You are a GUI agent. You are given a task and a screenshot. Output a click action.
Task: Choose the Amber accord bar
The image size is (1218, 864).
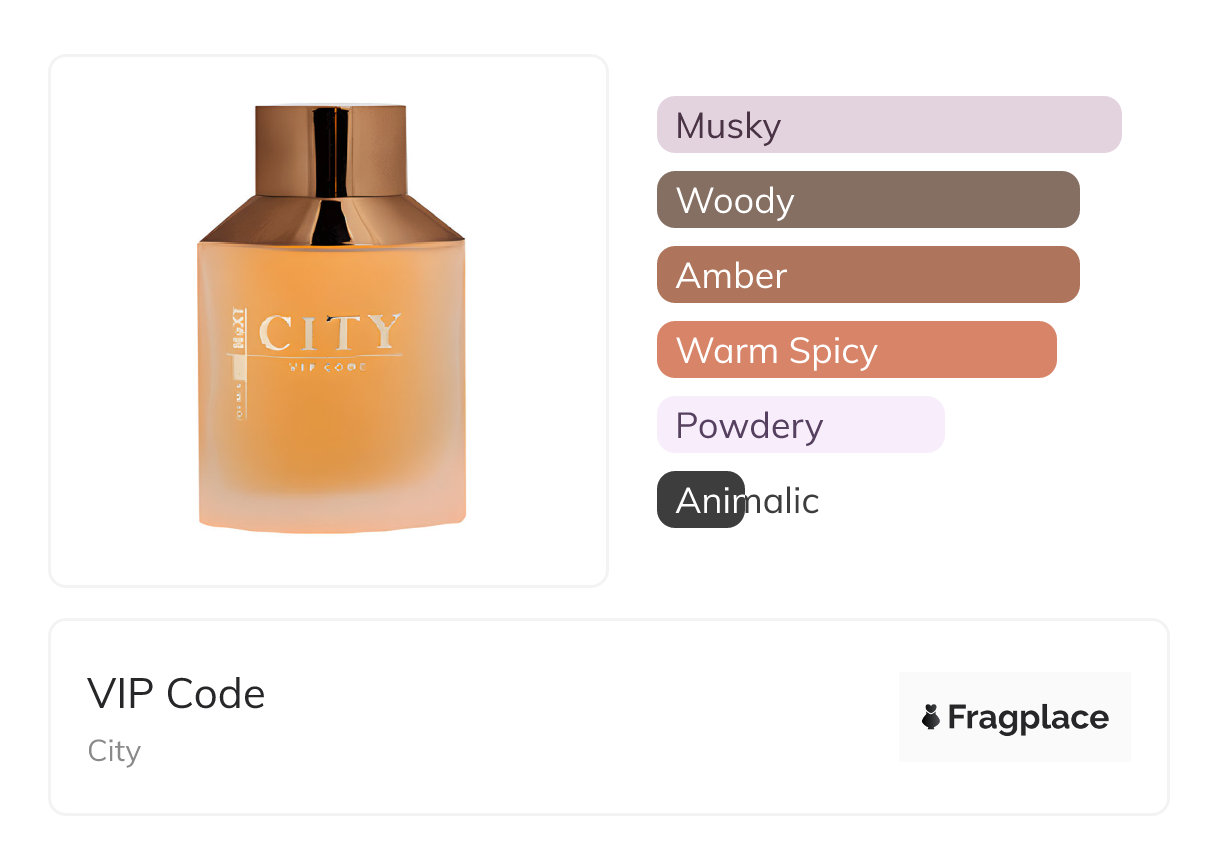coord(867,275)
